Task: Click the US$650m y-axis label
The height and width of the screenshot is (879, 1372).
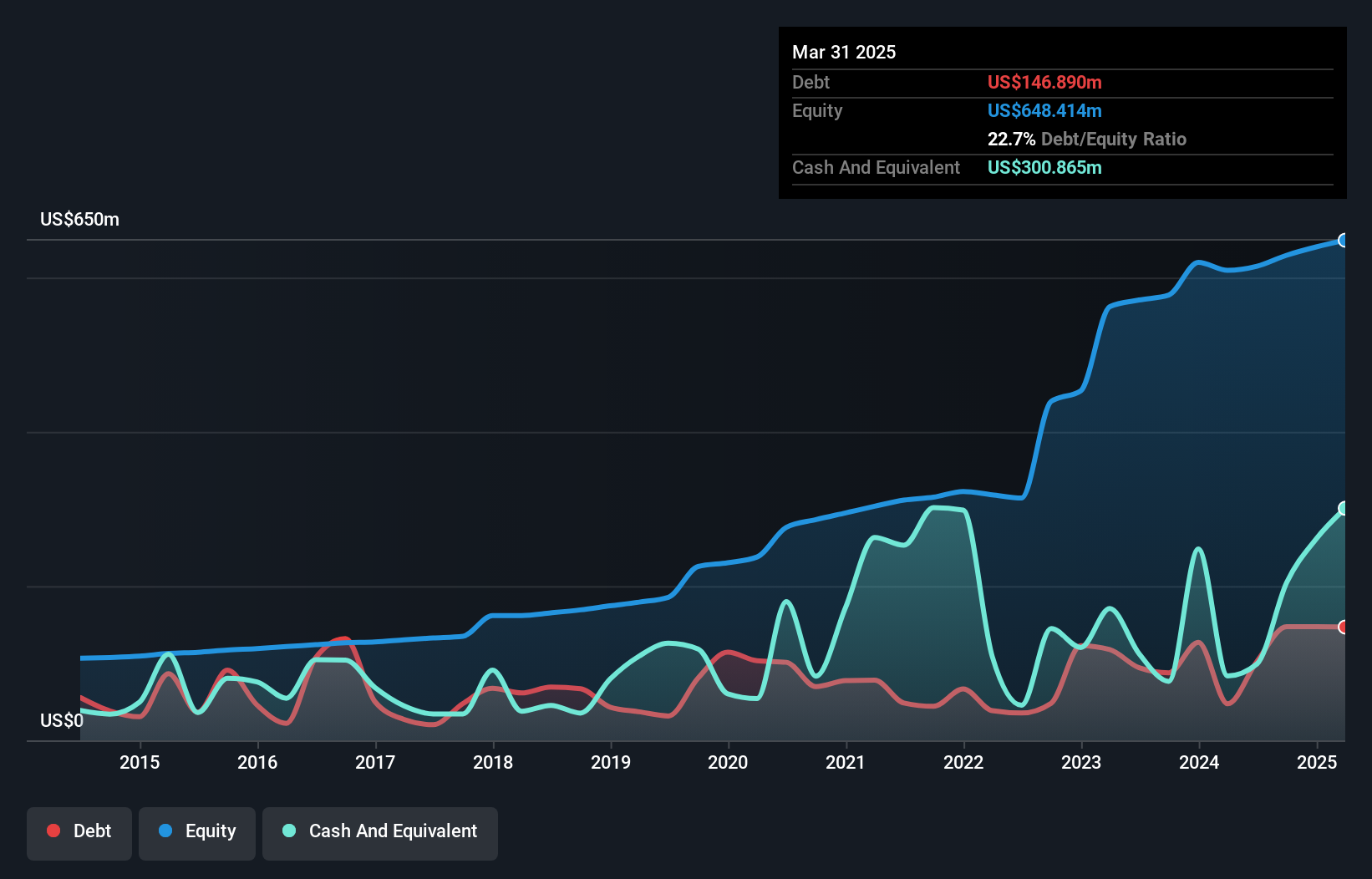Action: tap(79, 220)
